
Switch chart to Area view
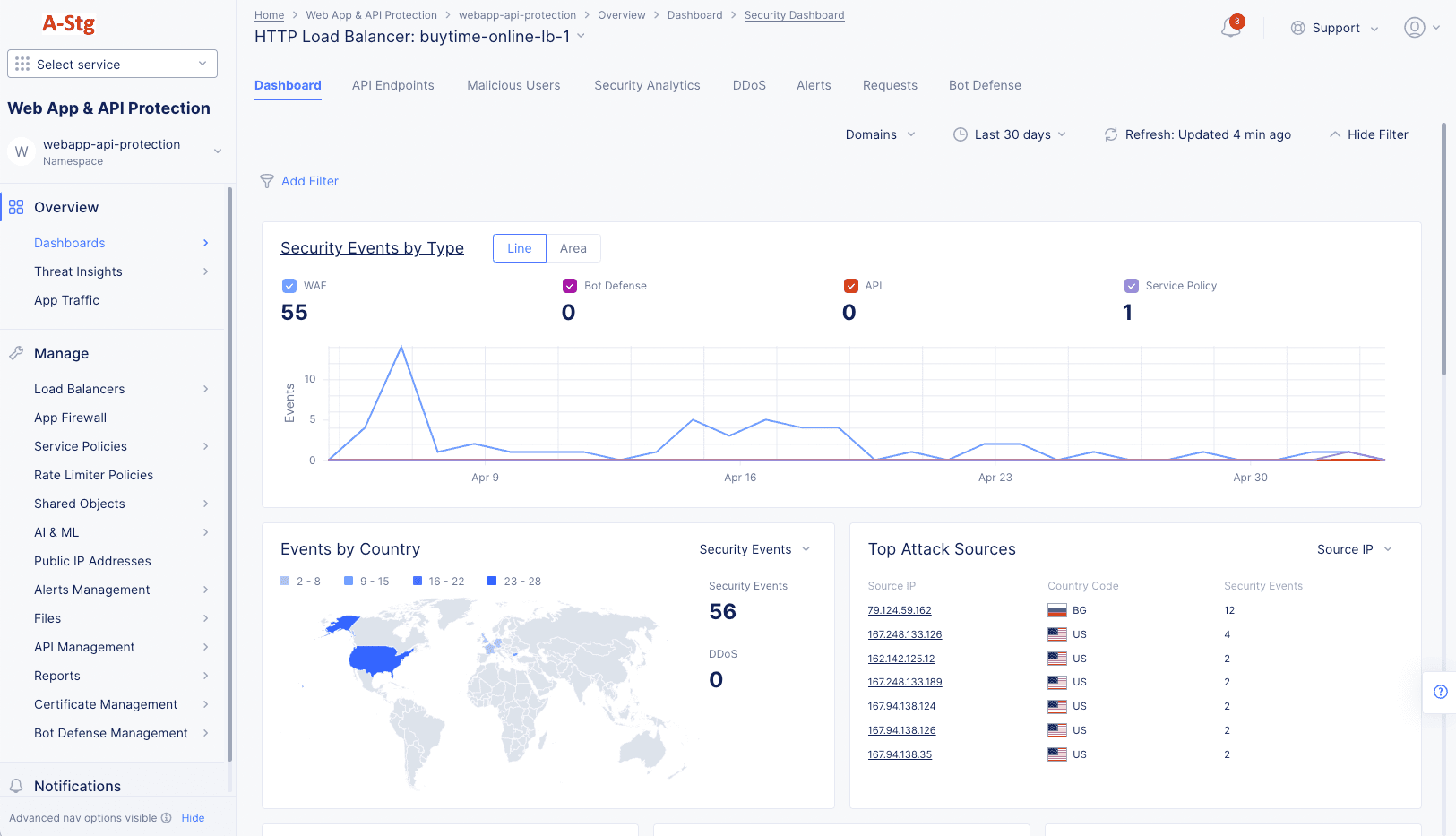point(573,248)
